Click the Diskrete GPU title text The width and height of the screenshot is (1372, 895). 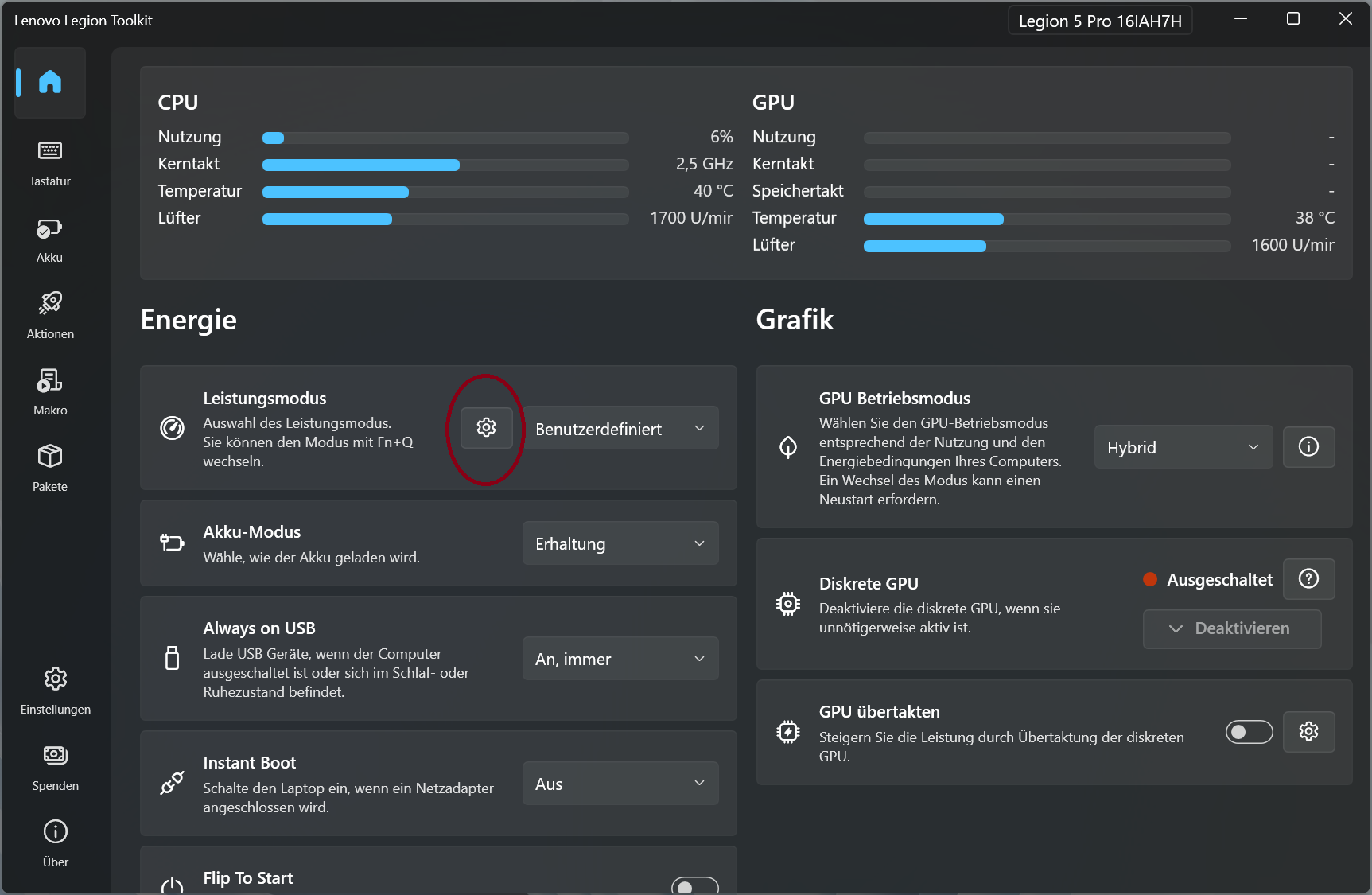pos(869,584)
